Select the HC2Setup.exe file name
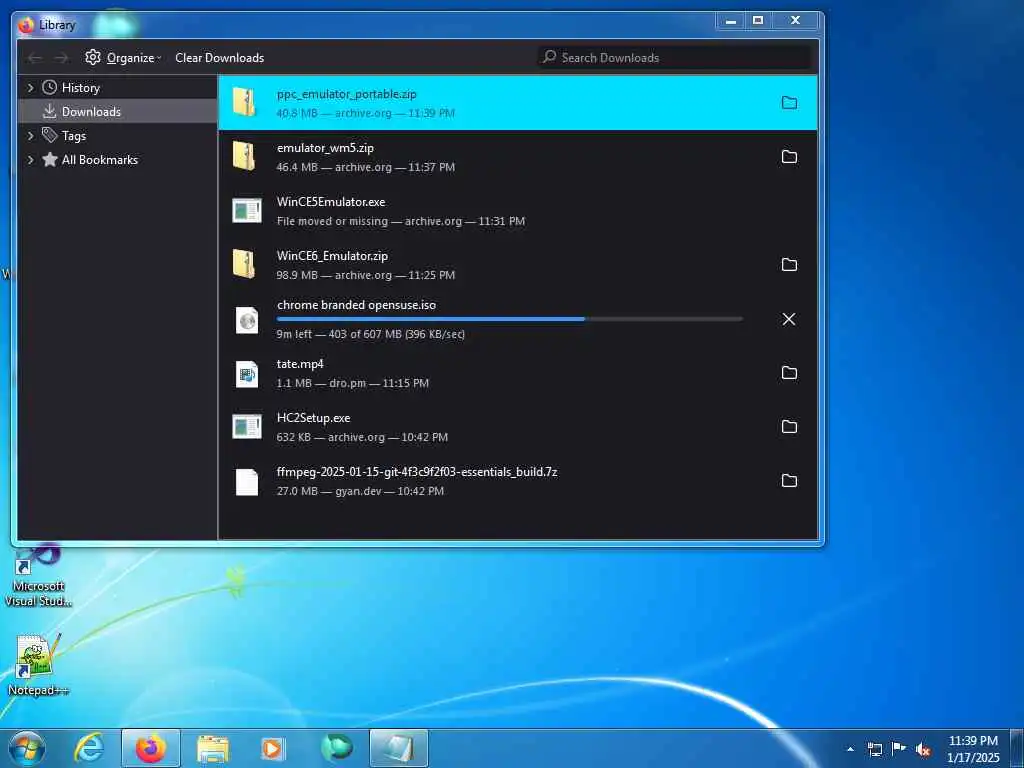 (x=313, y=418)
